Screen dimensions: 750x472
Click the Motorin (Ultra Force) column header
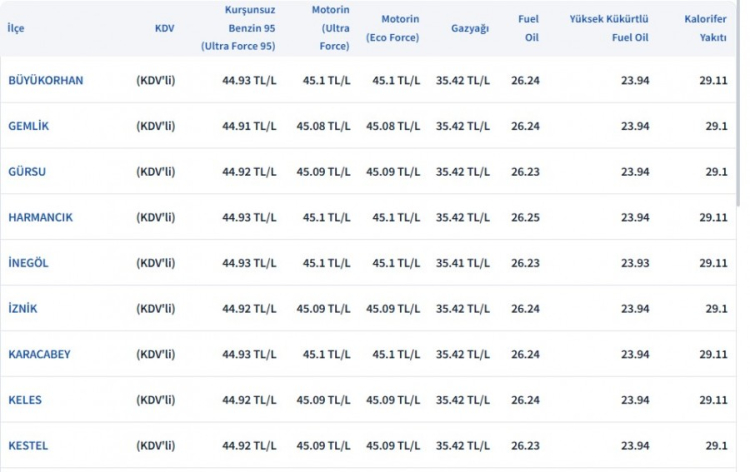click(x=323, y=28)
